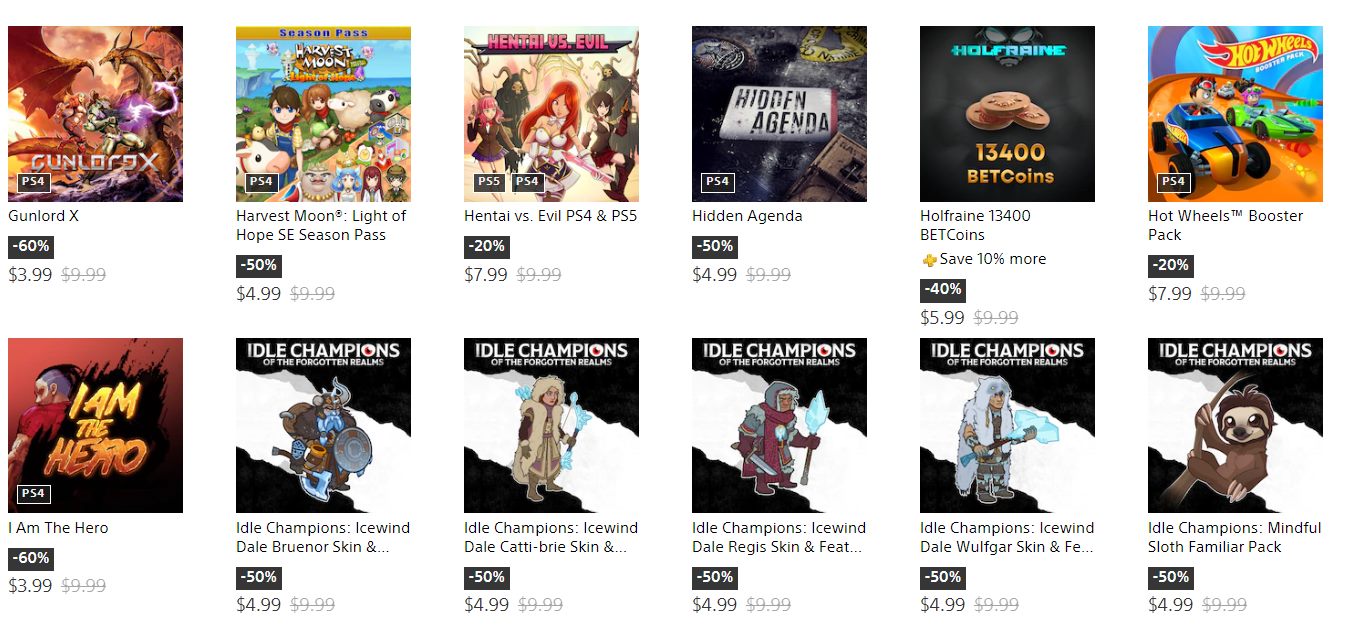The height and width of the screenshot is (643, 1354).
Task: Click the Harvest Moon Season Pass cover image
Action: coord(323,114)
